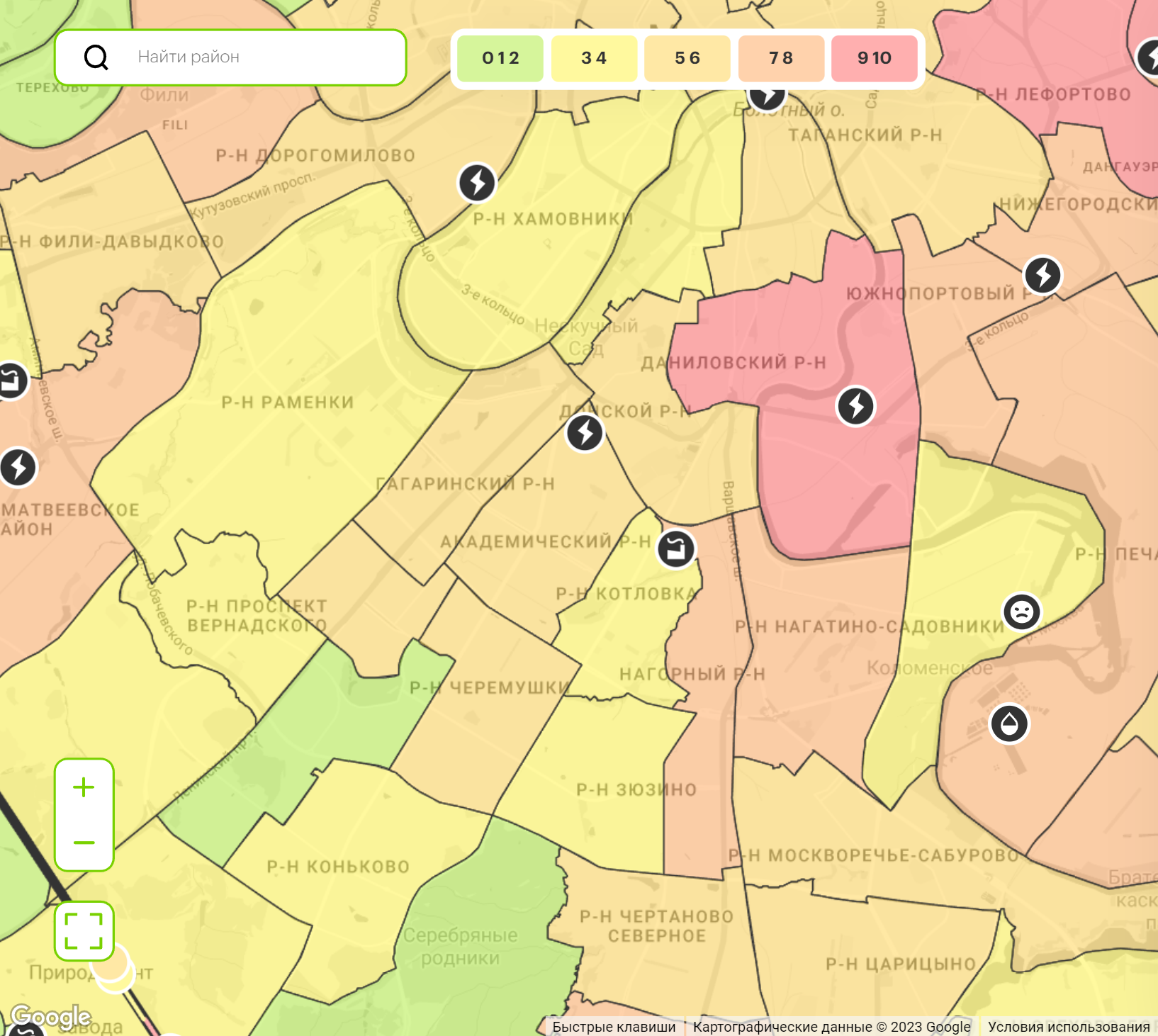Select the ГАГАРИНСКИЙ Р-Н district label
Image resolution: width=1158 pixels, height=1036 pixels.
coord(466,484)
